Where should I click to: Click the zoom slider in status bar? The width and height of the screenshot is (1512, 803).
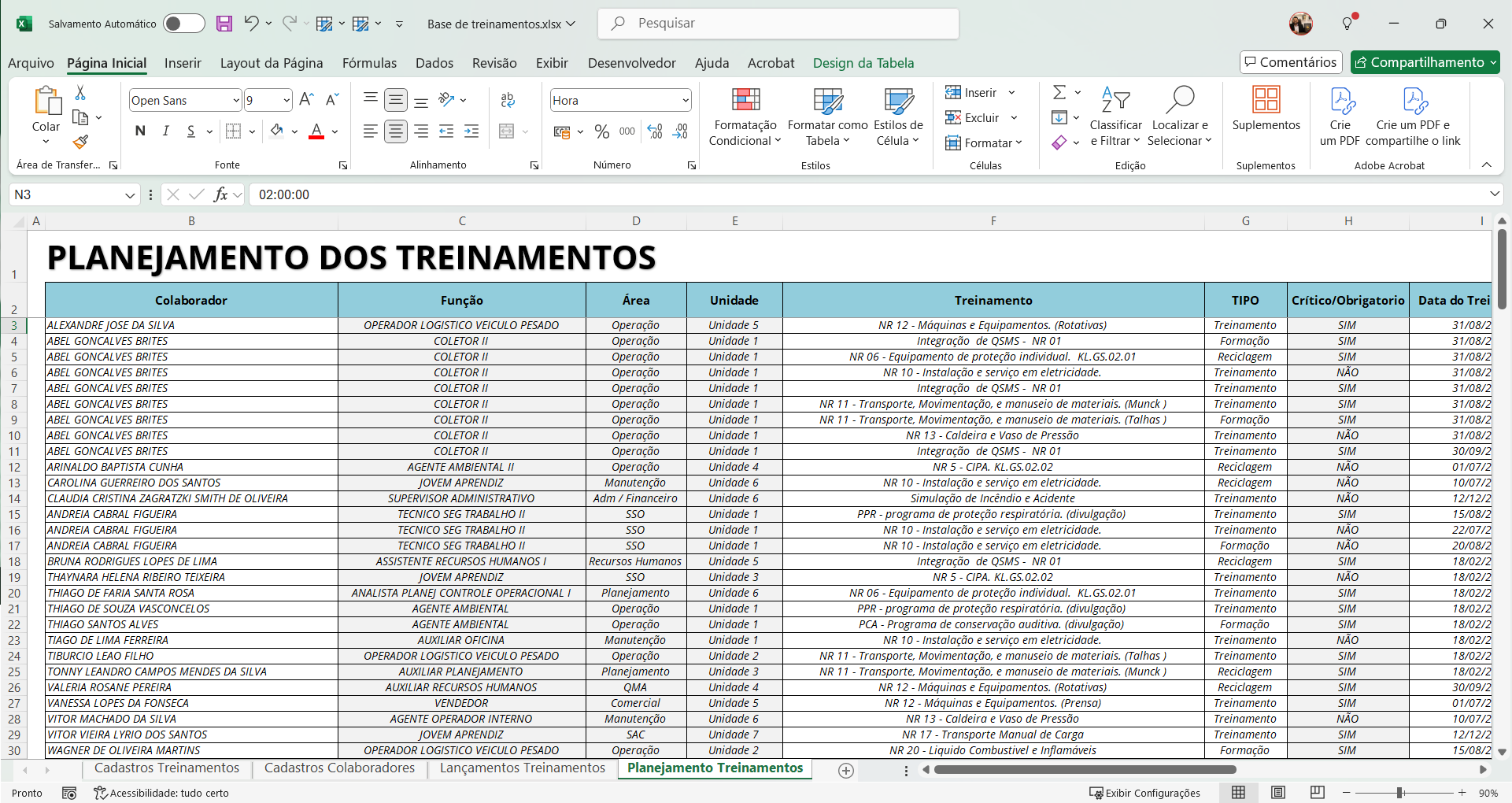tap(1399, 793)
